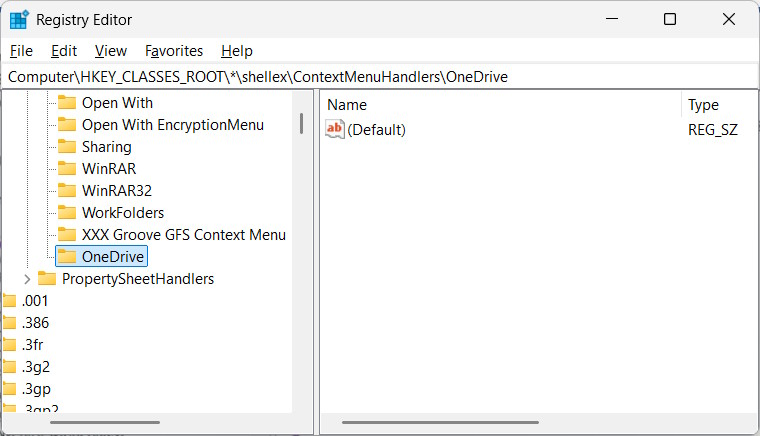Select the Open With EncryptionMenu key
This screenshot has width=760, height=436.
pos(173,125)
